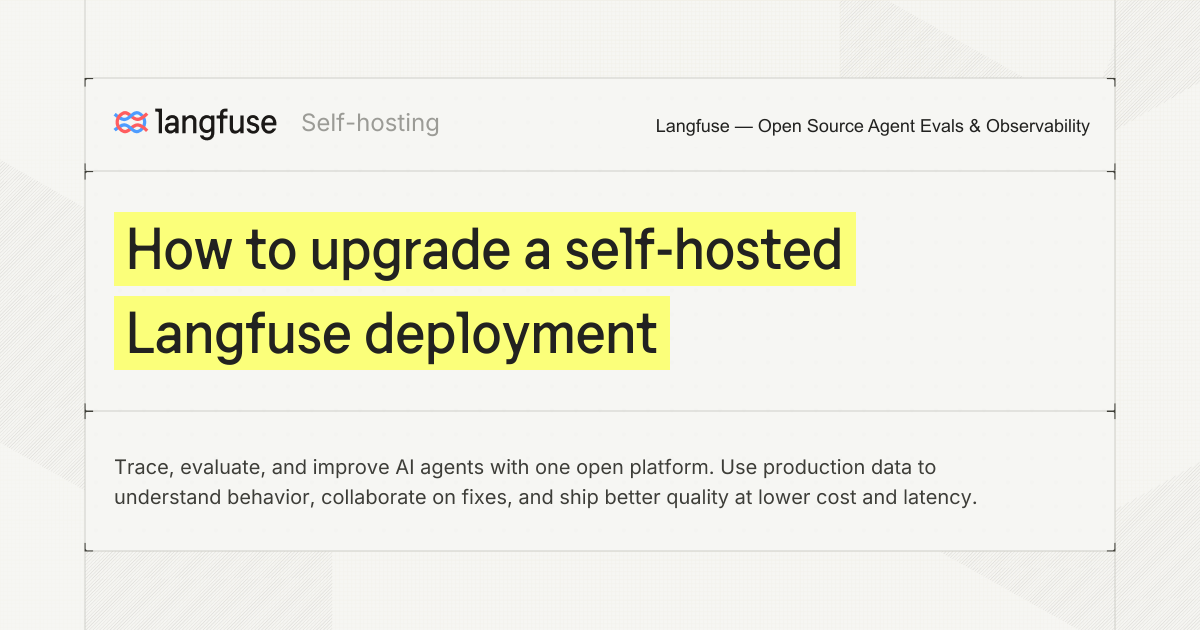This screenshot has height=630, width=1200.
Task: Select the Self-hosting section label
Action: click(370, 123)
